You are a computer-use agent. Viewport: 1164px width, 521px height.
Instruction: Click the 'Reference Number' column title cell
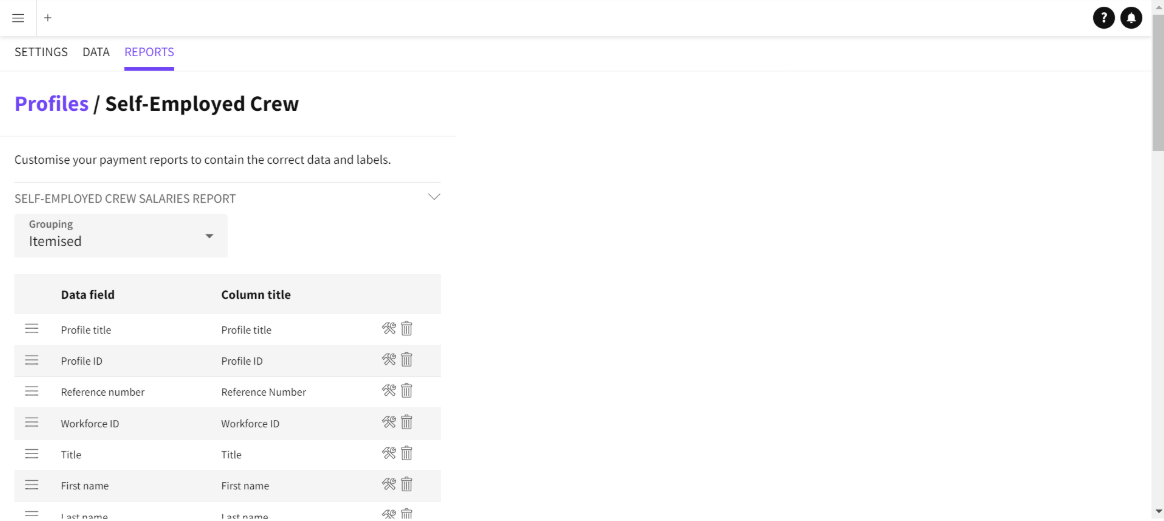(264, 392)
